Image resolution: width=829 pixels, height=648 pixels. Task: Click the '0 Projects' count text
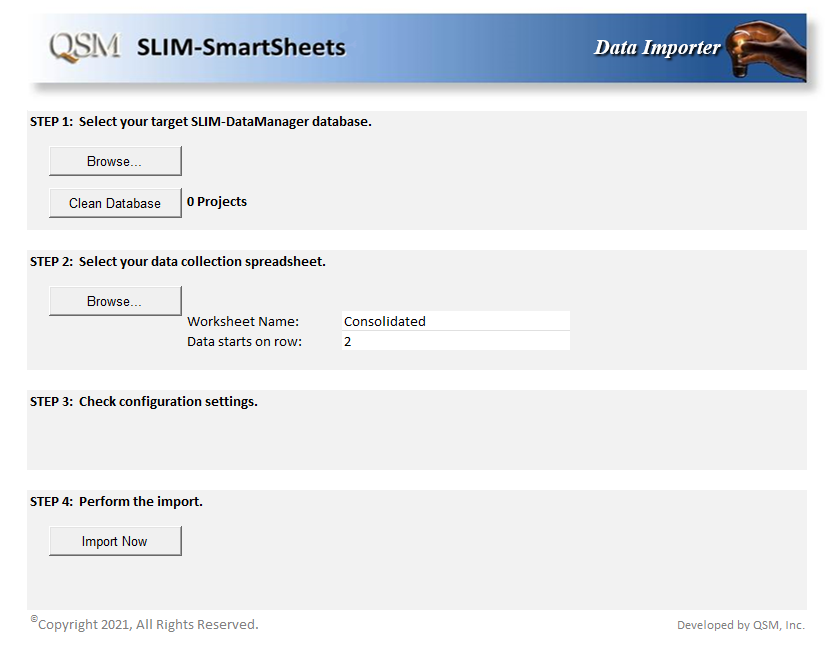pyautogui.click(x=217, y=202)
